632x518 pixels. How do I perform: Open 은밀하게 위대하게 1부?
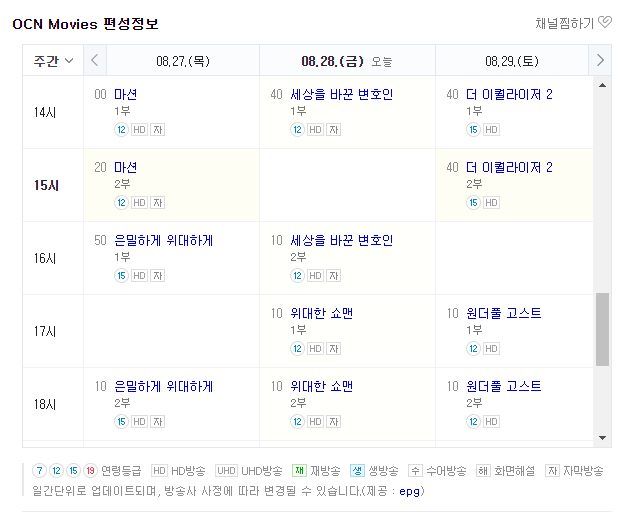click(163, 240)
